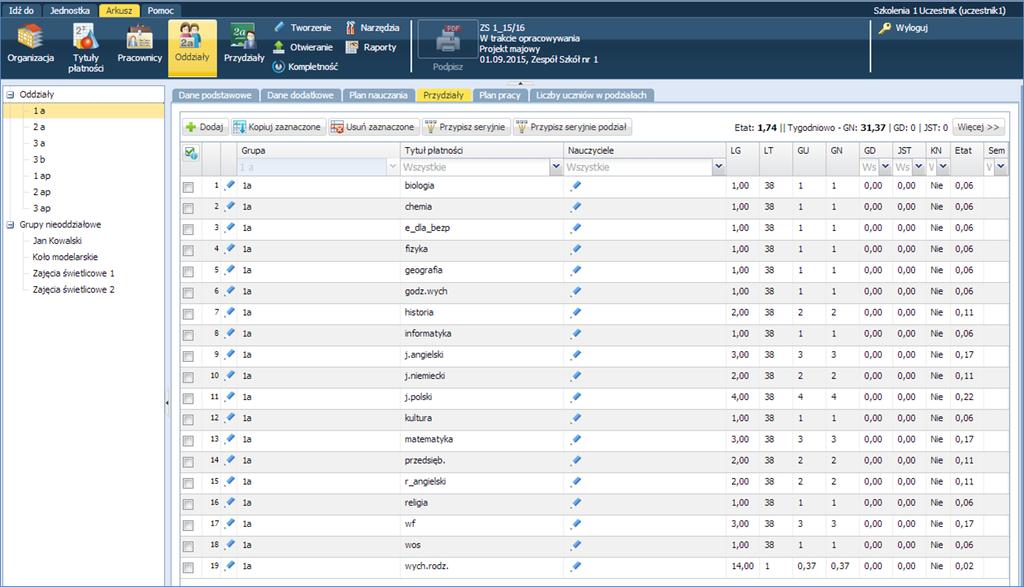Assign teacher for informatyka row
Image resolution: width=1024 pixels, height=587 pixels.
tap(575, 334)
